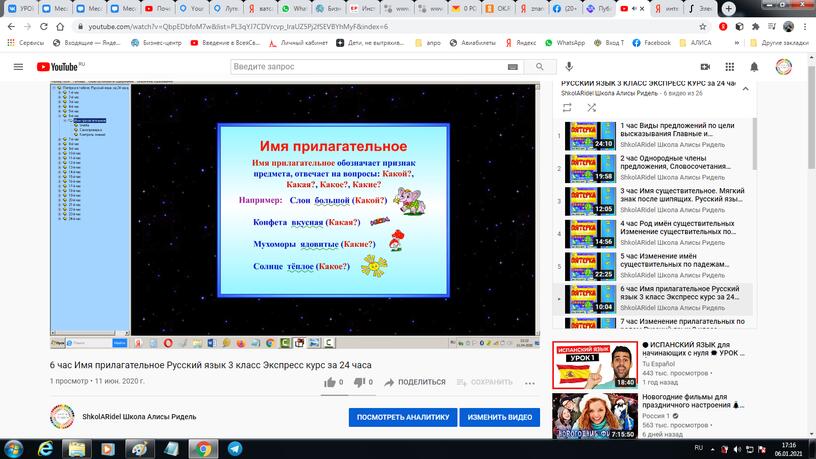Screen dimensions: 816x459
Task: Click the ПОДЕЛИТЬСЯ share button
Action: (x=414, y=381)
